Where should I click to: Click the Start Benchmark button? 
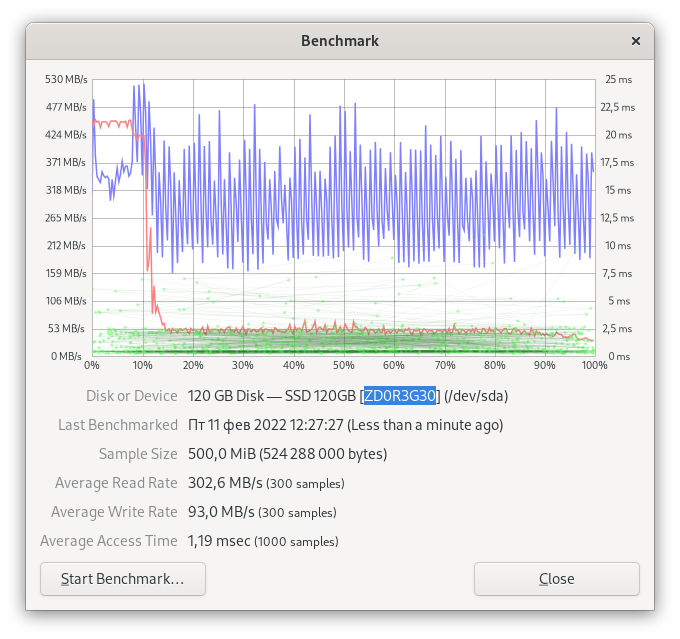point(122,579)
